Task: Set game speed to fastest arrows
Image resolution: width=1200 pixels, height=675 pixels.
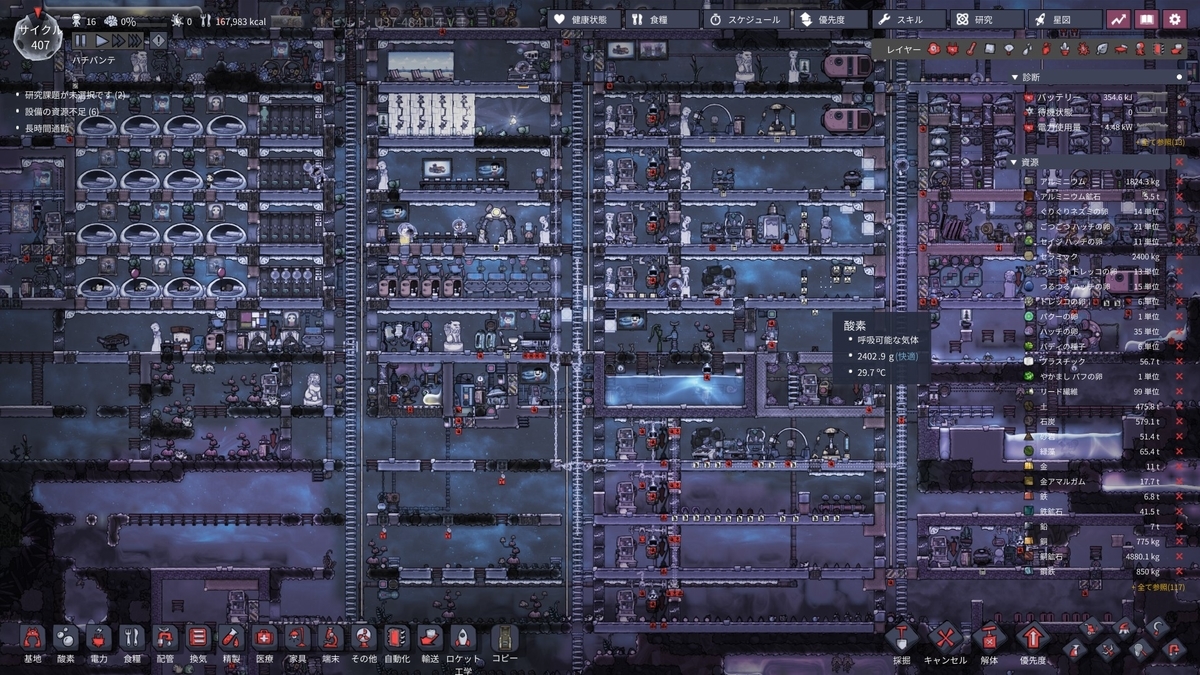Action: (x=136, y=40)
